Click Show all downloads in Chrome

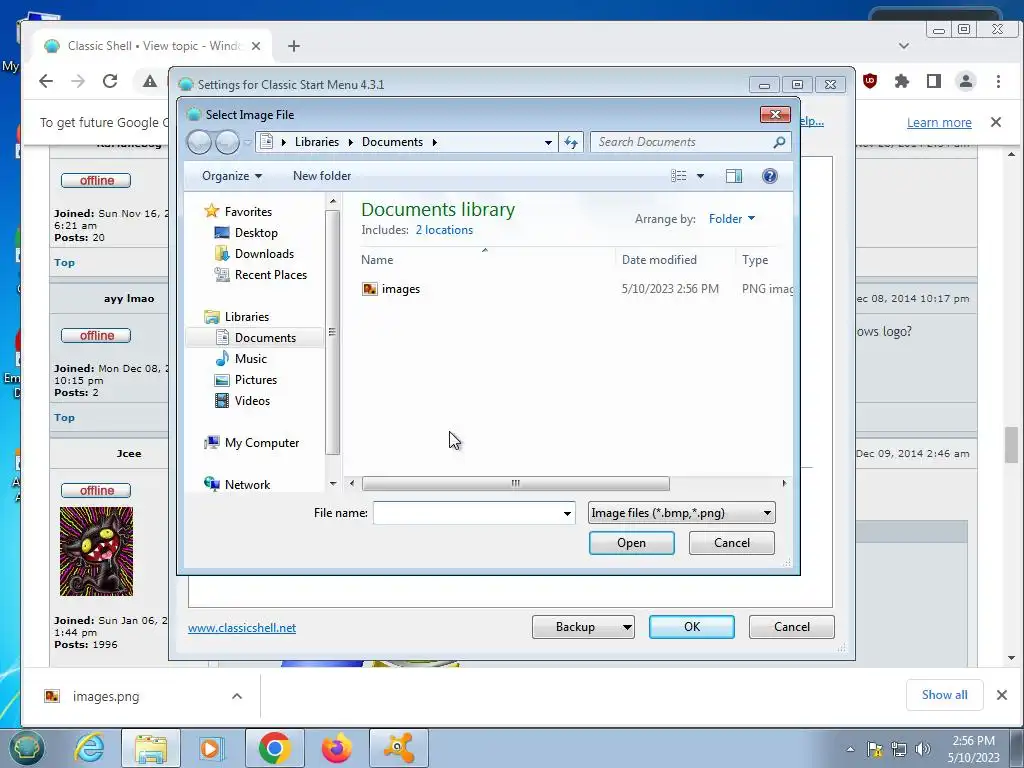click(x=944, y=695)
